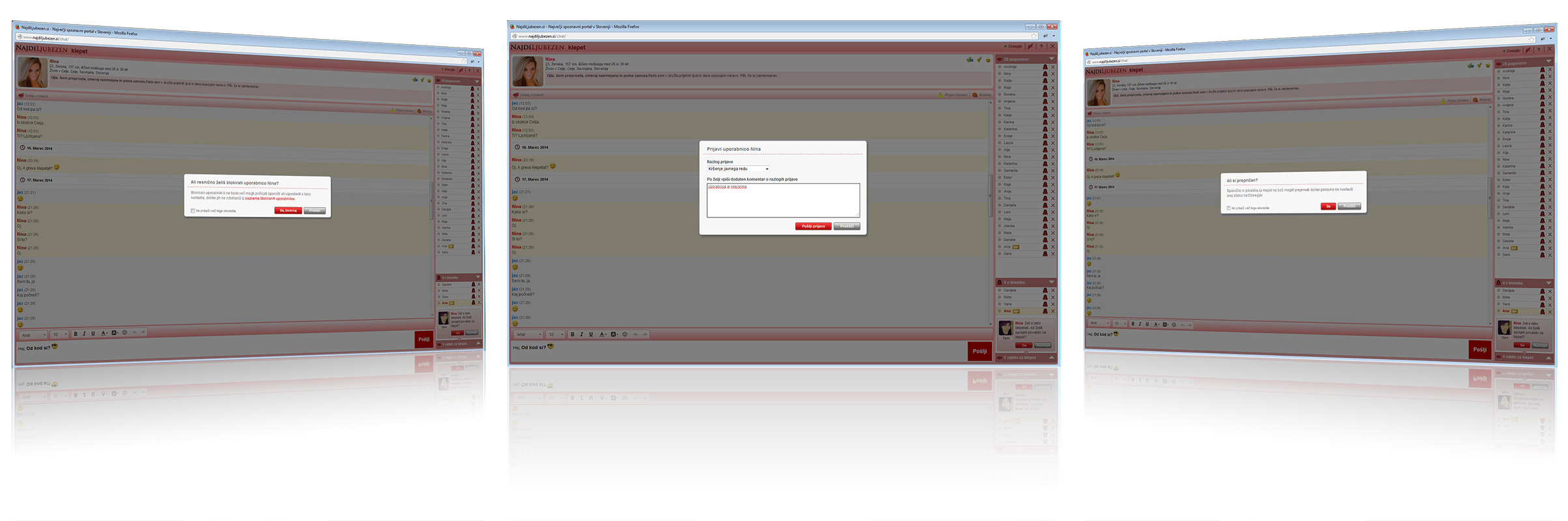Check 'Ne prikaži več' box in block Nina dialog

193,210
